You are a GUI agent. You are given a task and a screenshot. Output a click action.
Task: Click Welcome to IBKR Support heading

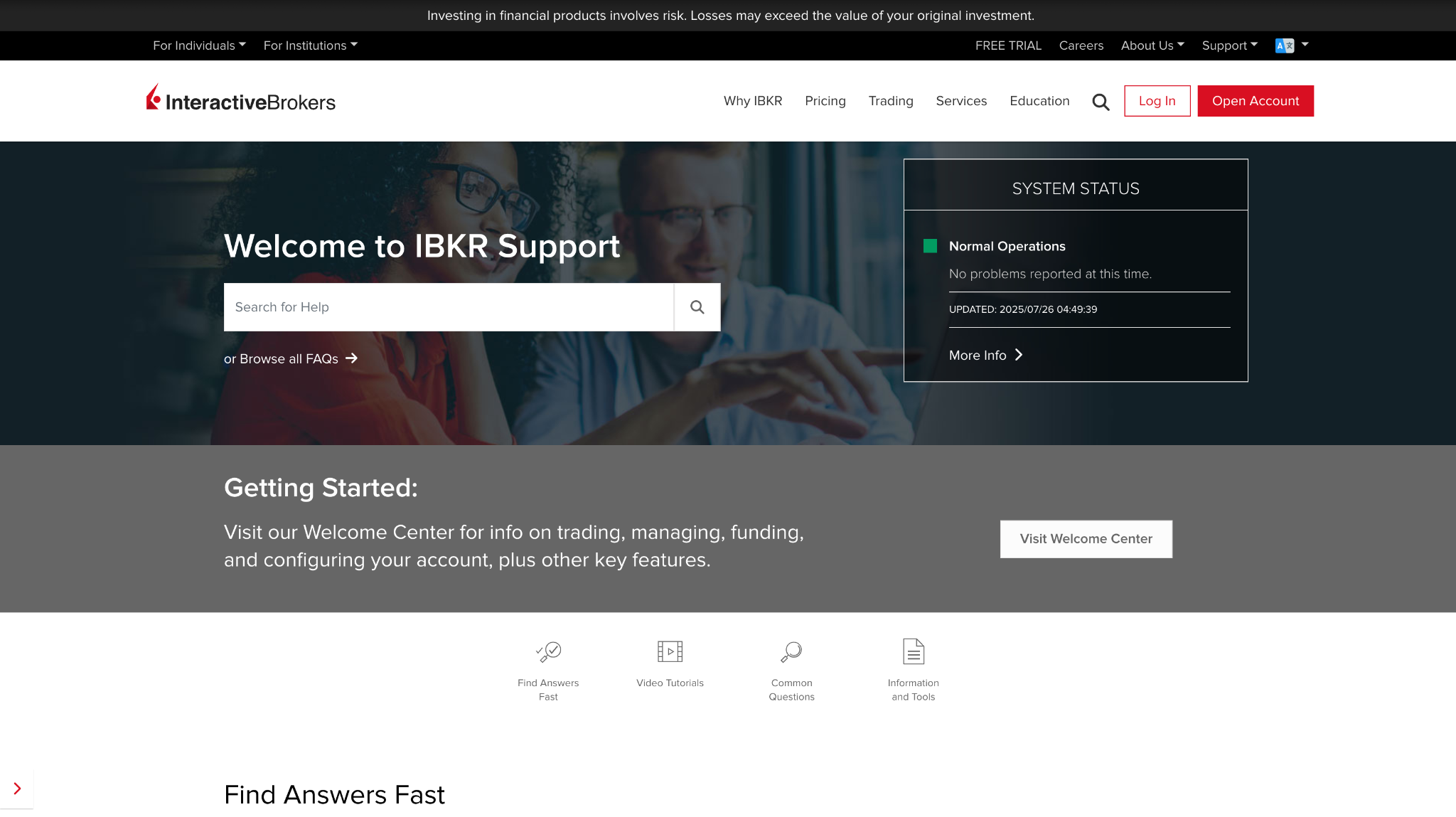point(422,246)
